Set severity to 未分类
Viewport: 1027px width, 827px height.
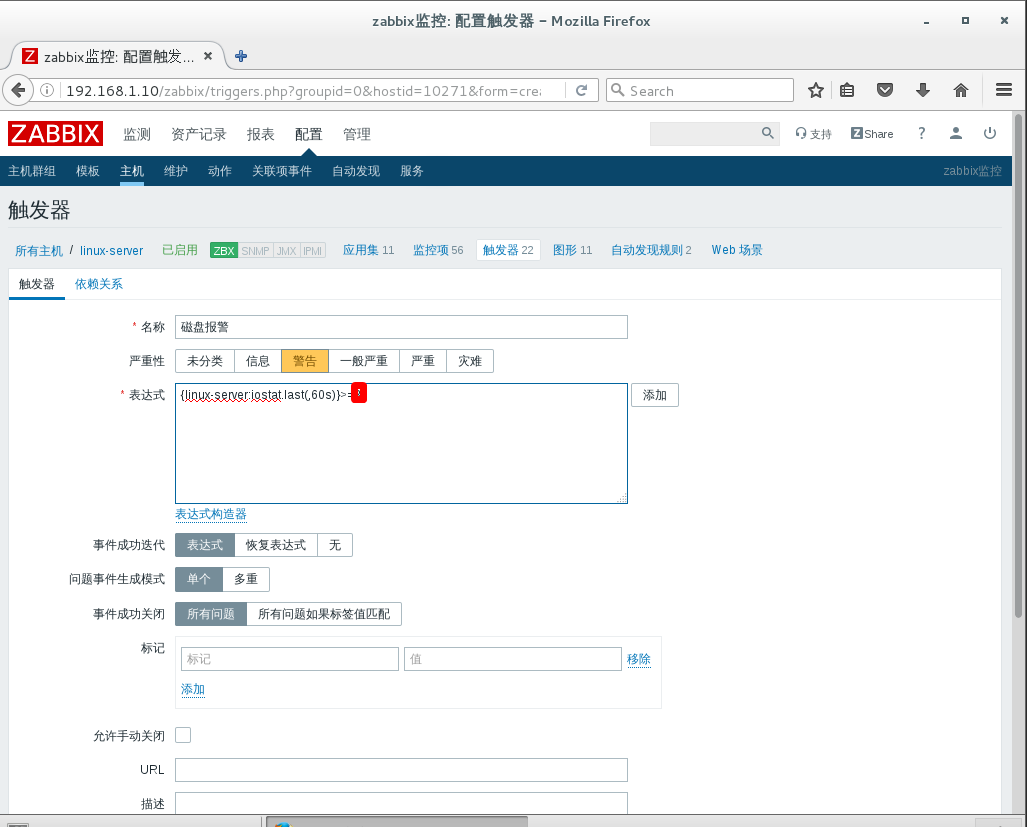pyautogui.click(x=204, y=361)
